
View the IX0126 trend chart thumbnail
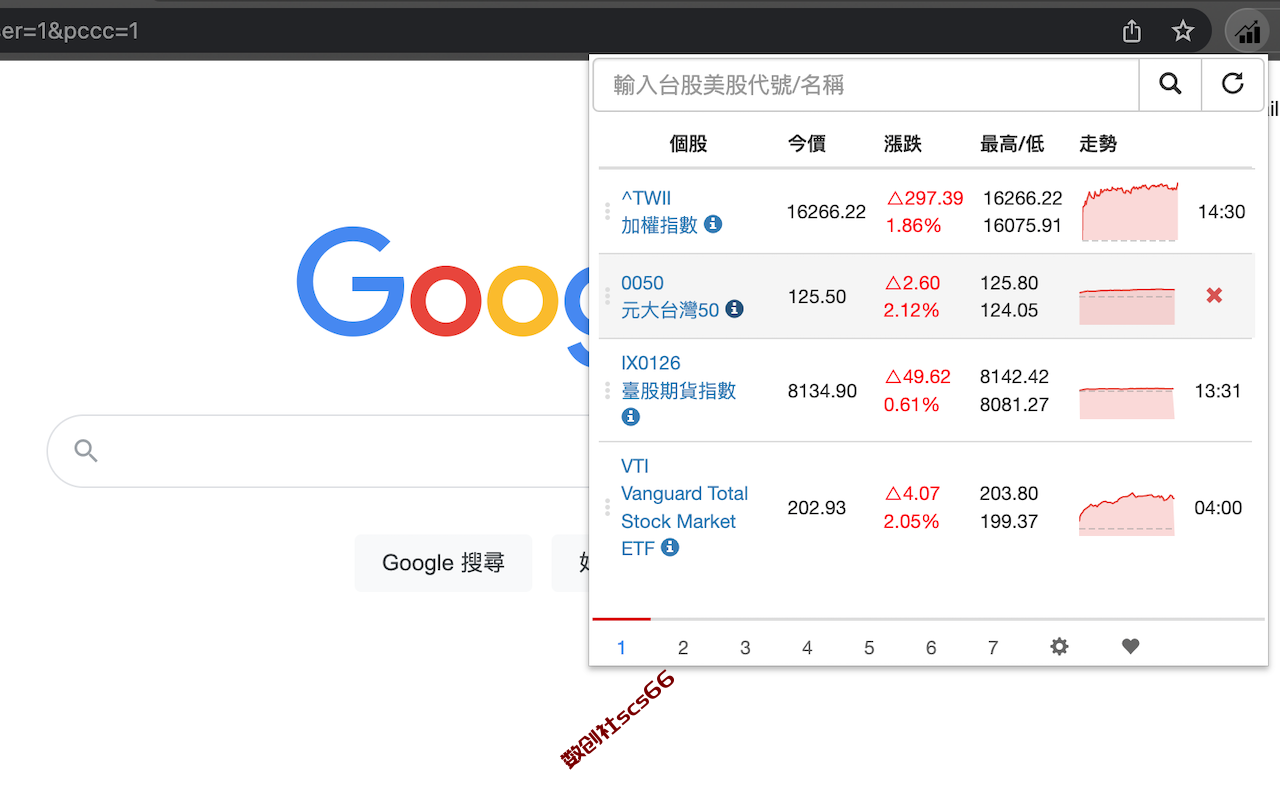tap(1127, 402)
